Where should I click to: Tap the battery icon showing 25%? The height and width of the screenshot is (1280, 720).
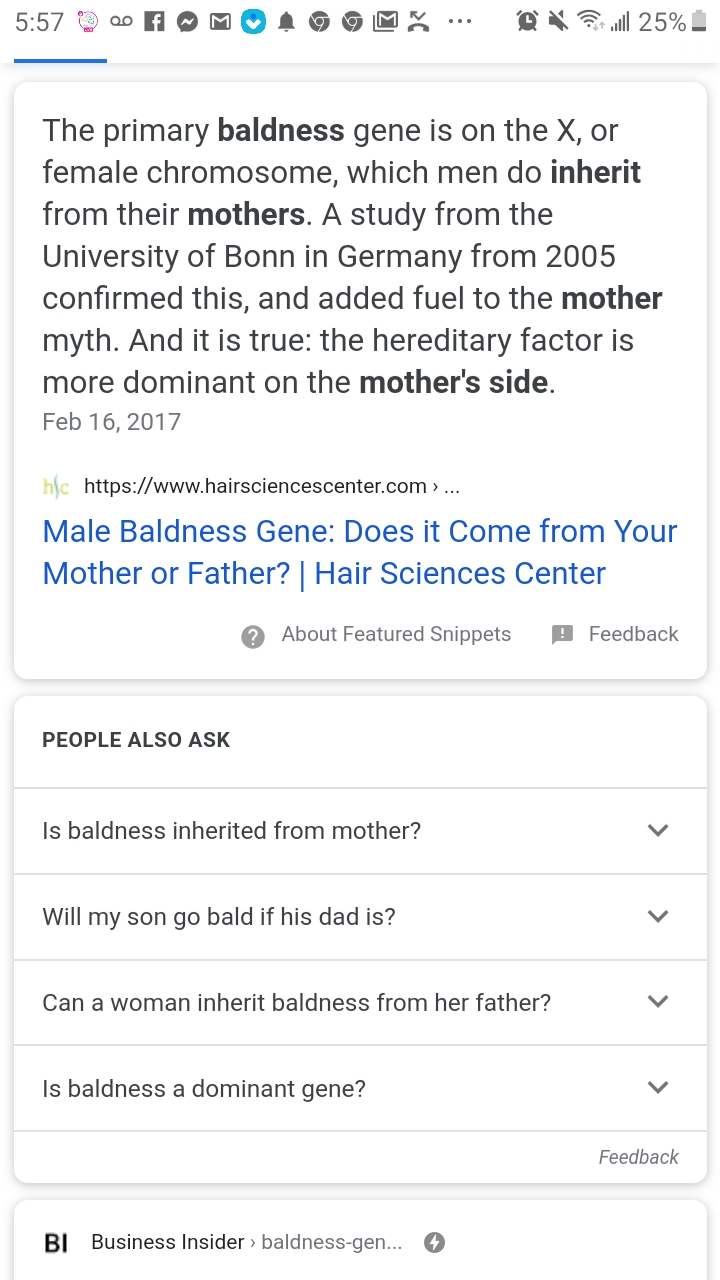(699, 22)
